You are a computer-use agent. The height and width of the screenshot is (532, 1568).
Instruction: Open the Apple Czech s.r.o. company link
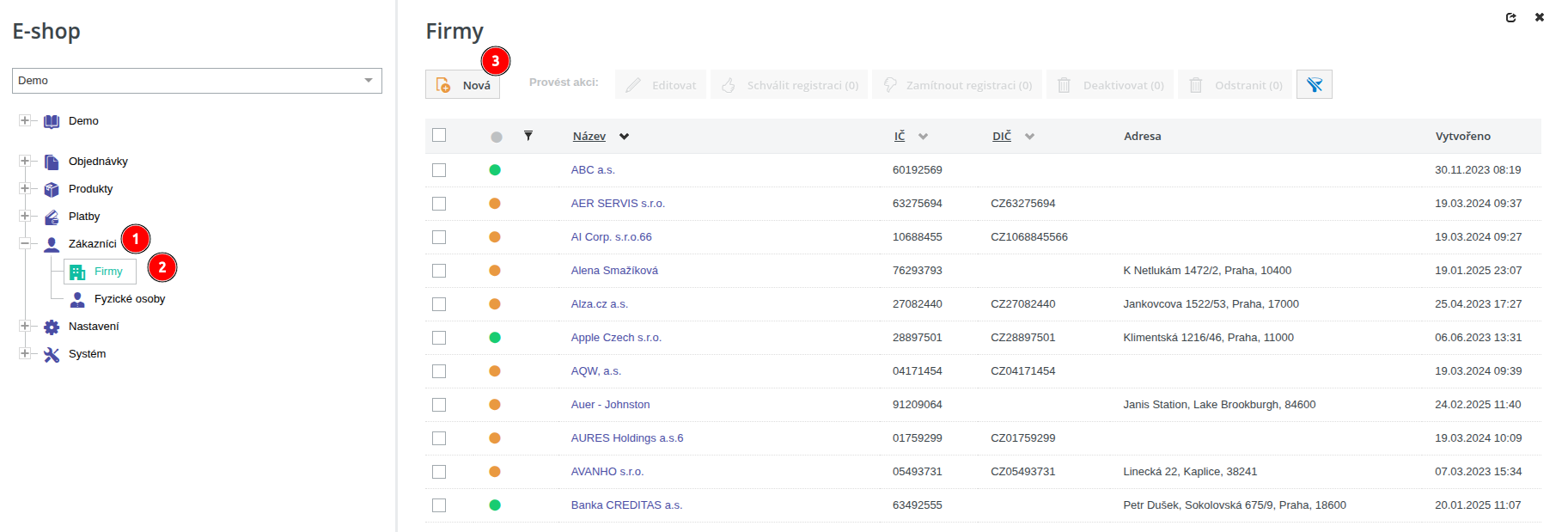(x=616, y=338)
